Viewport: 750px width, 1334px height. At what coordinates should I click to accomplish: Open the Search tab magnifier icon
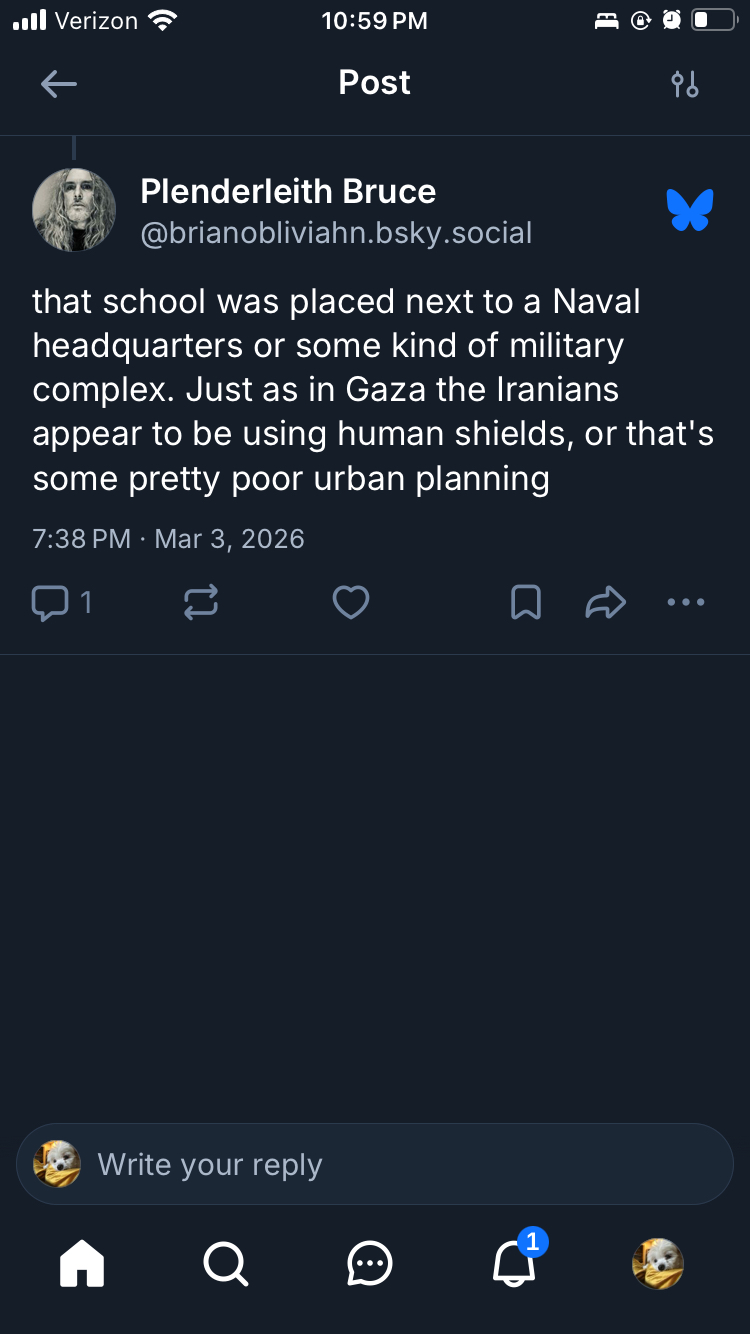point(226,1264)
